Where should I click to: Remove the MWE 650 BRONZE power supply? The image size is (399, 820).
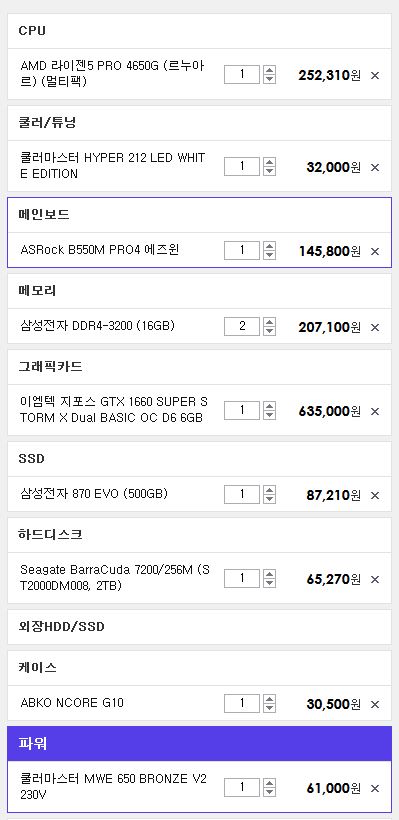click(x=374, y=788)
